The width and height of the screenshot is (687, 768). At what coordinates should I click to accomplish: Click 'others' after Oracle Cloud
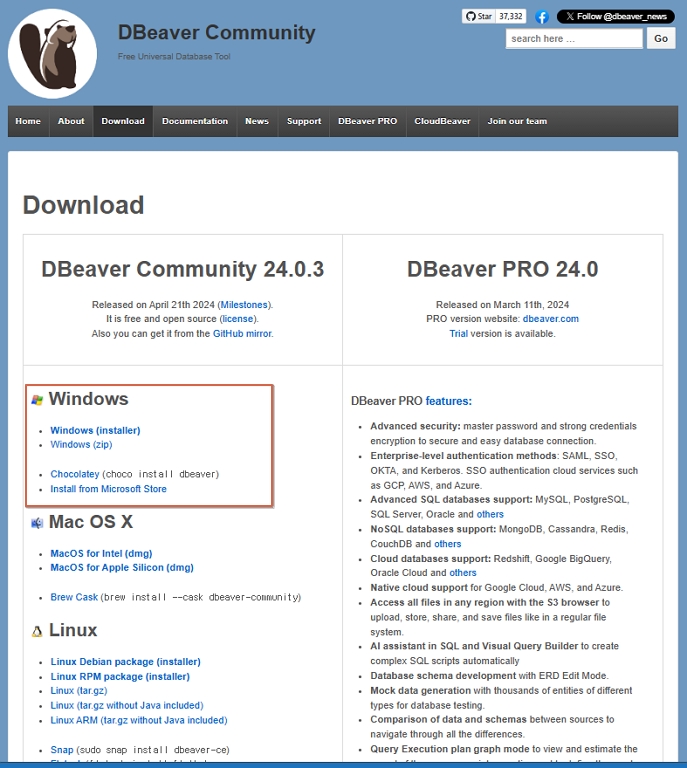click(463, 573)
